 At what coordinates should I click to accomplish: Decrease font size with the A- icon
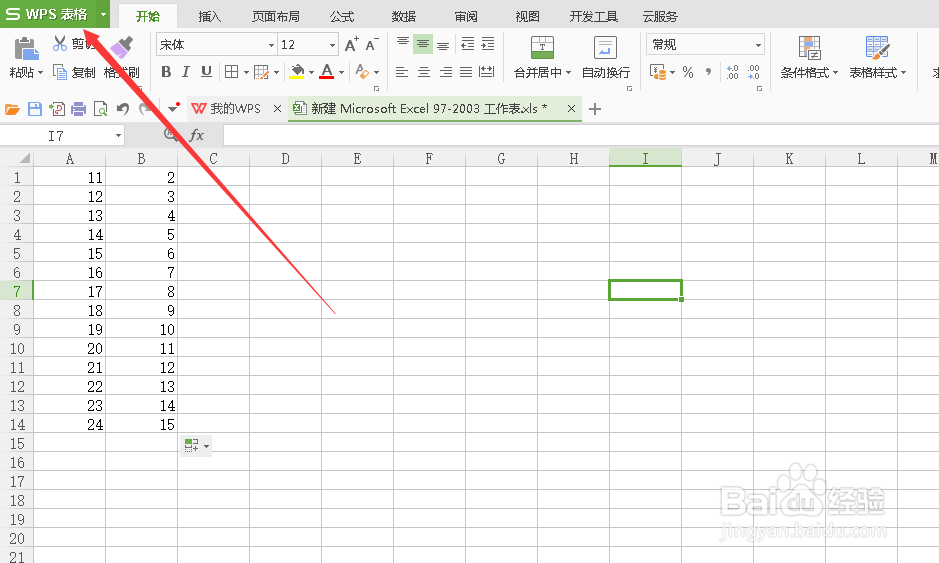[372, 44]
